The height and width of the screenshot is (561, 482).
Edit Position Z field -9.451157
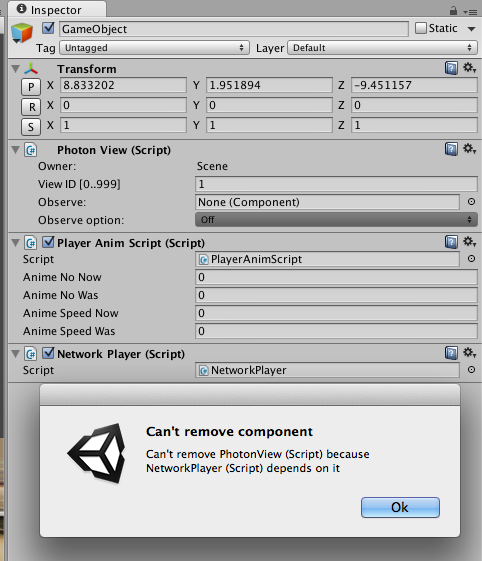coord(414,85)
